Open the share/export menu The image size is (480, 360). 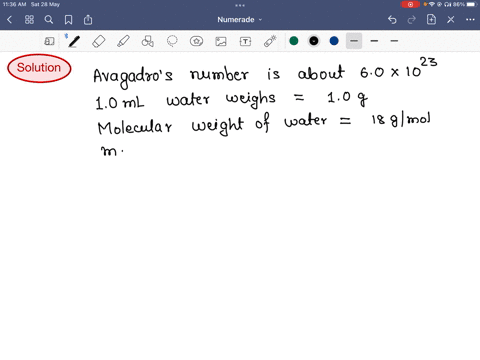[x=88, y=20]
